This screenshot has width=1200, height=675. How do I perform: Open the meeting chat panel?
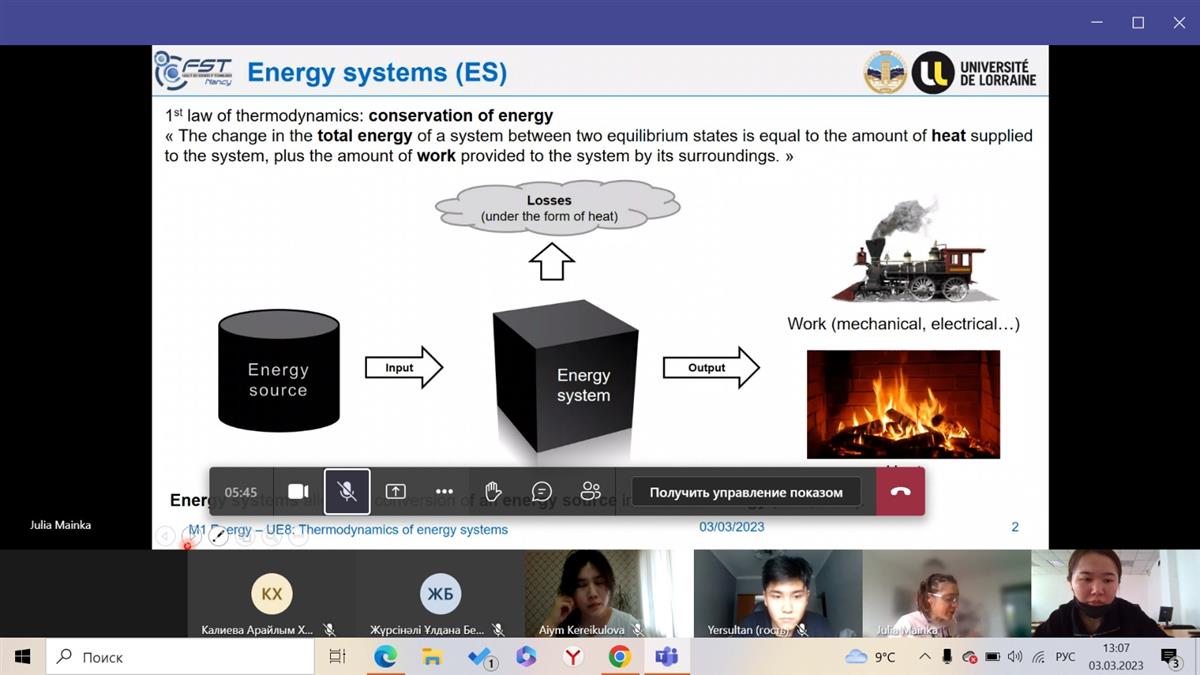click(542, 492)
